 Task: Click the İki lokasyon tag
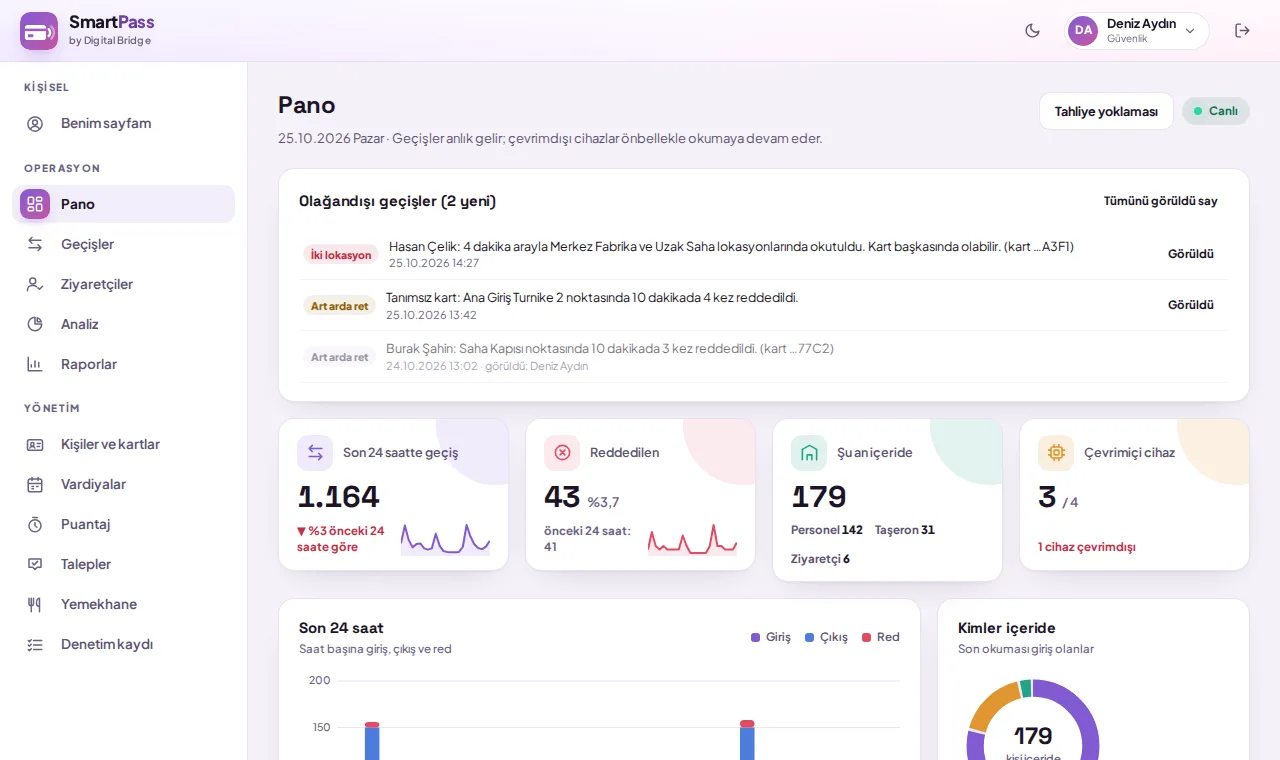tap(341, 255)
